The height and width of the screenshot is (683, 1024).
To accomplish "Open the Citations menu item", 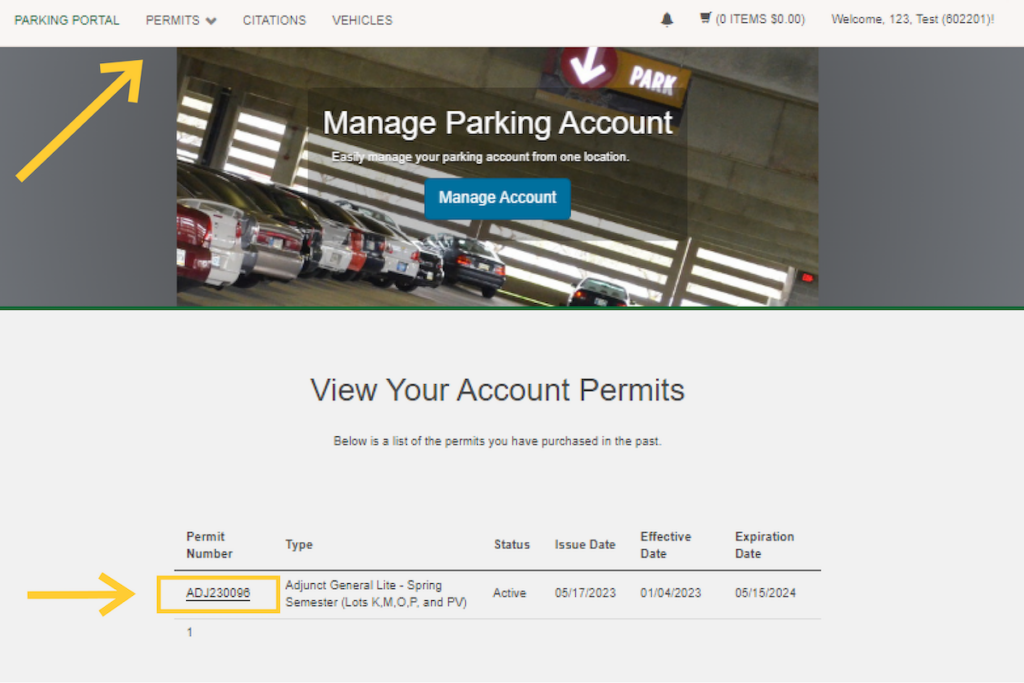I will click(274, 20).
